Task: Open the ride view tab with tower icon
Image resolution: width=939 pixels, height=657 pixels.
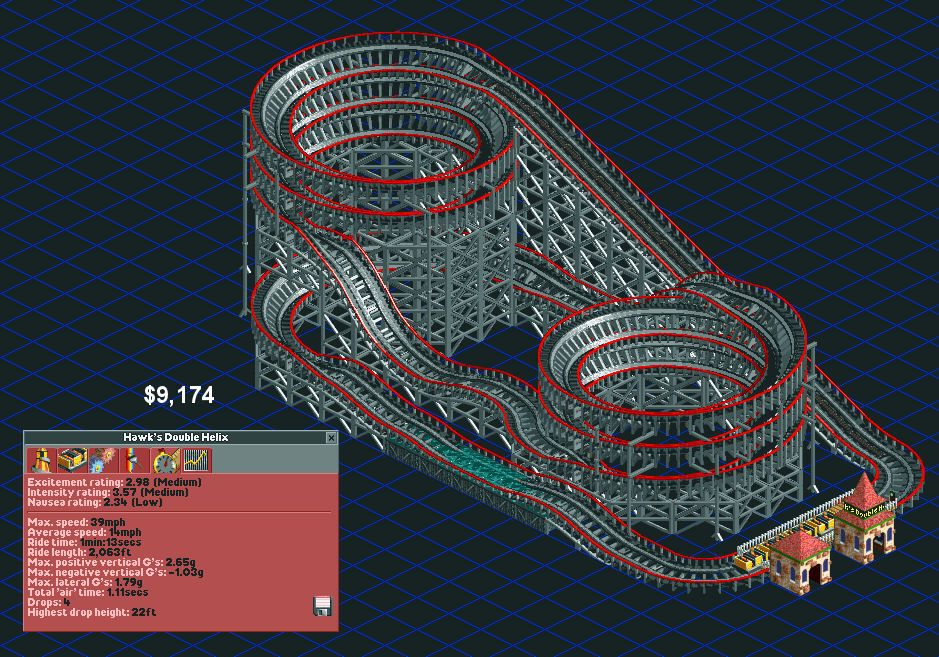Action: (x=42, y=461)
